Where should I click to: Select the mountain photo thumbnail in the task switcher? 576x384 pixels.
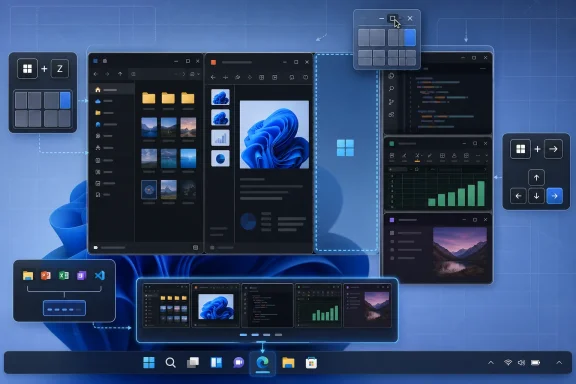[x=368, y=305]
